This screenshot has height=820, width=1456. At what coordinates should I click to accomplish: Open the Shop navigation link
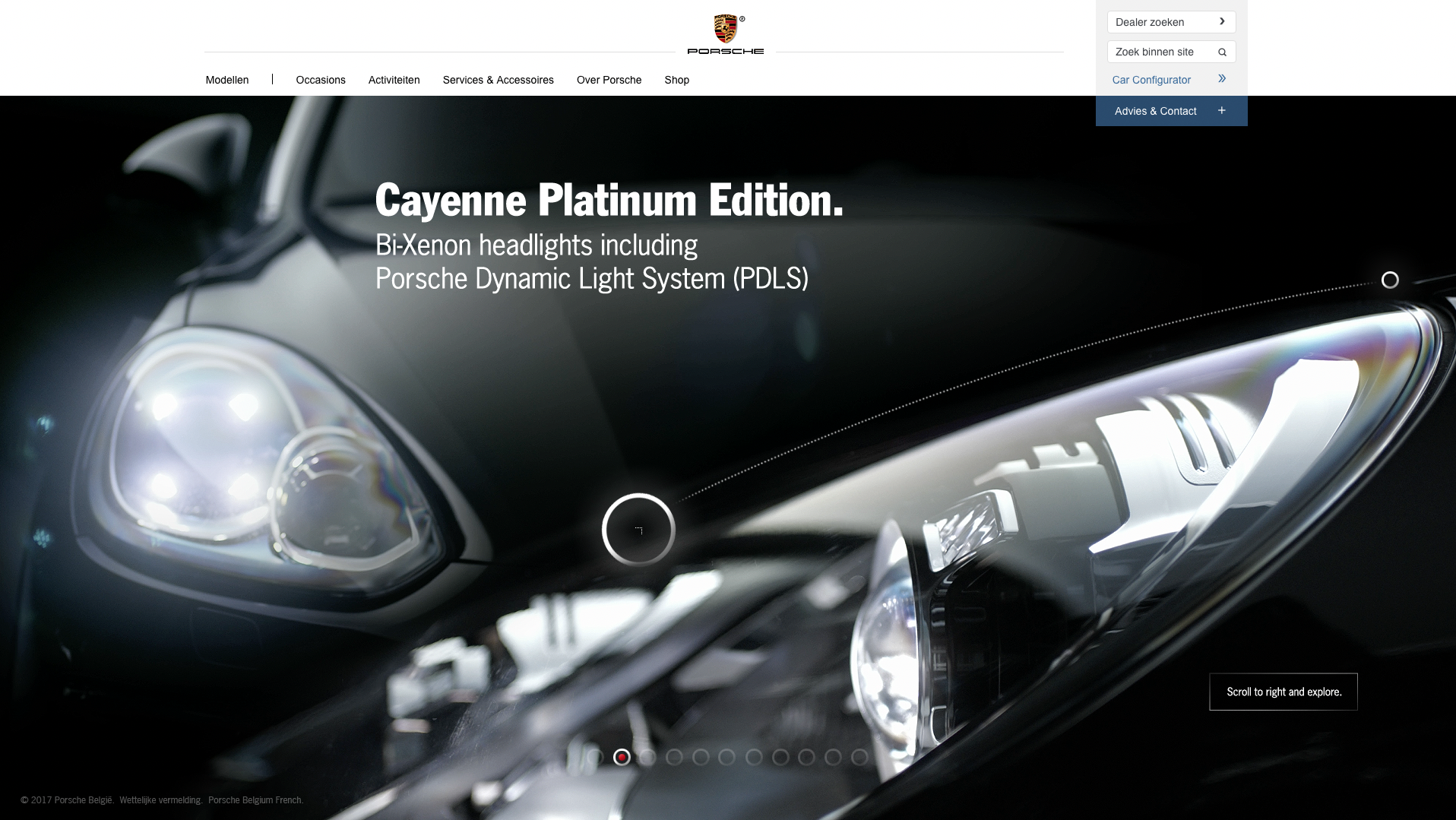pos(676,80)
